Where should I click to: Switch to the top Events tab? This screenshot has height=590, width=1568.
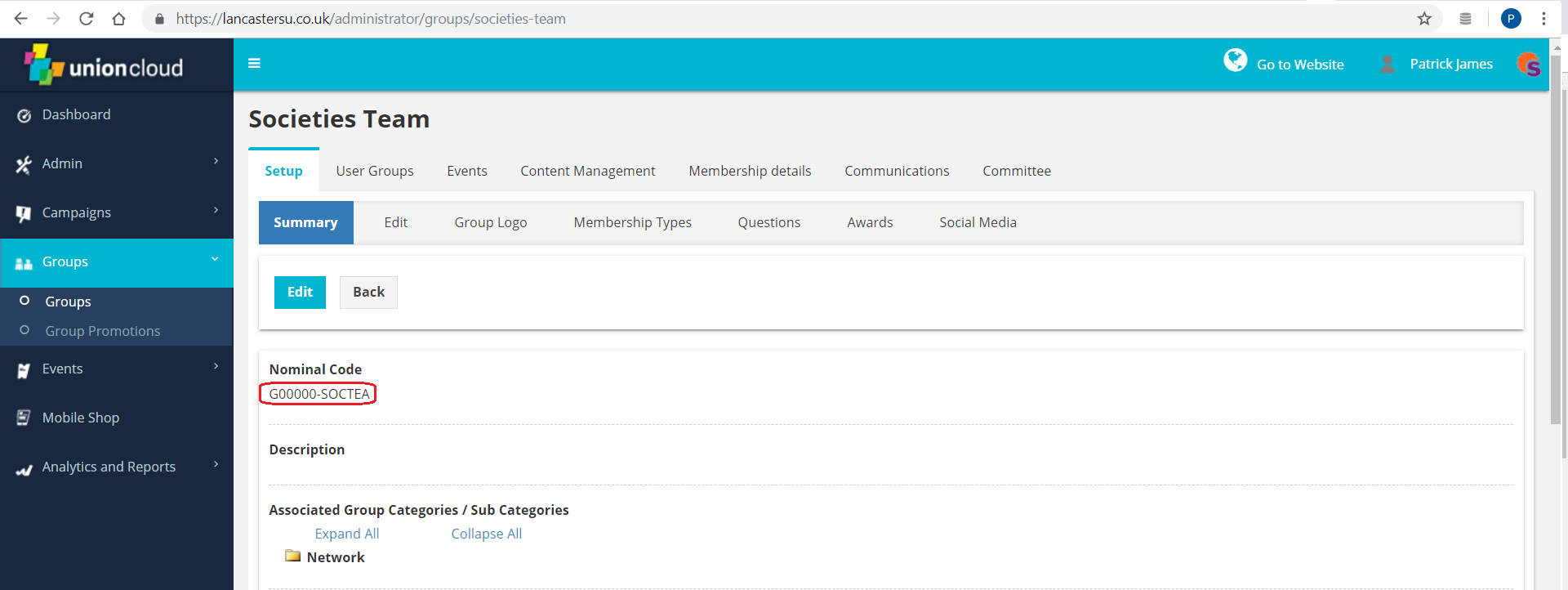[x=467, y=171]
